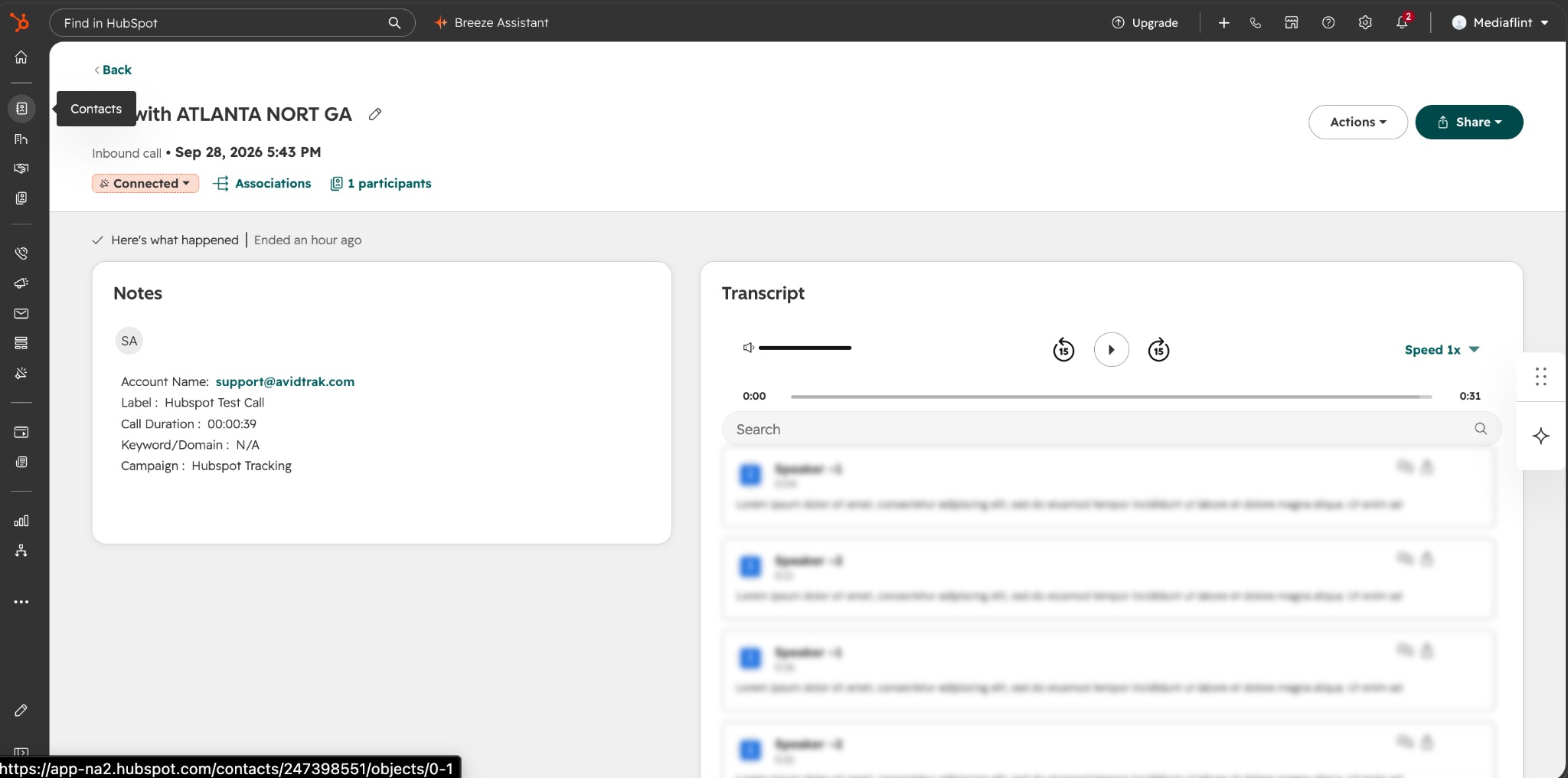The height and width of the screenshot is (778, 1568).
Task: Open the bar chart reporting sidebar icon
Action: tap(21, 521)
